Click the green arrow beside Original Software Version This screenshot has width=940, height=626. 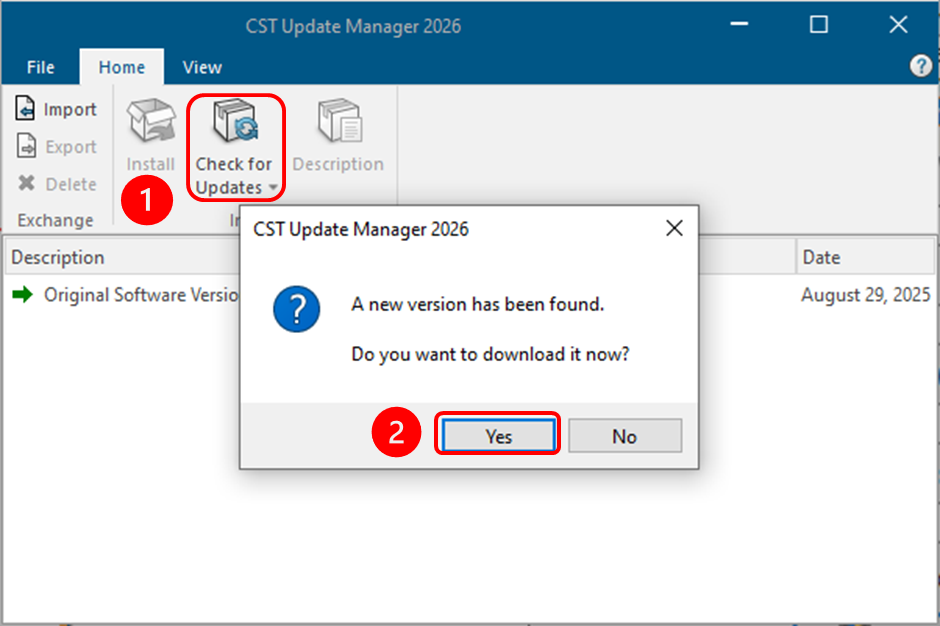tap(22, 295)
